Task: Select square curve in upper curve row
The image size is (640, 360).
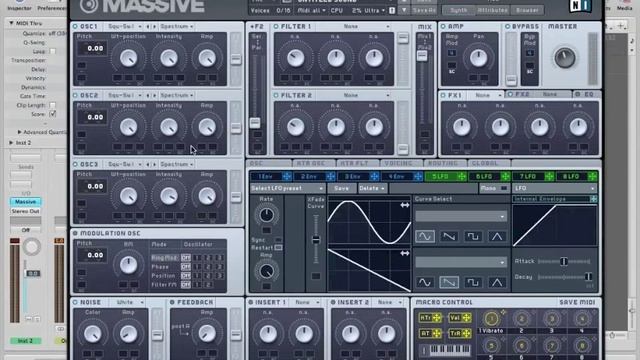Action: [473, 236]
